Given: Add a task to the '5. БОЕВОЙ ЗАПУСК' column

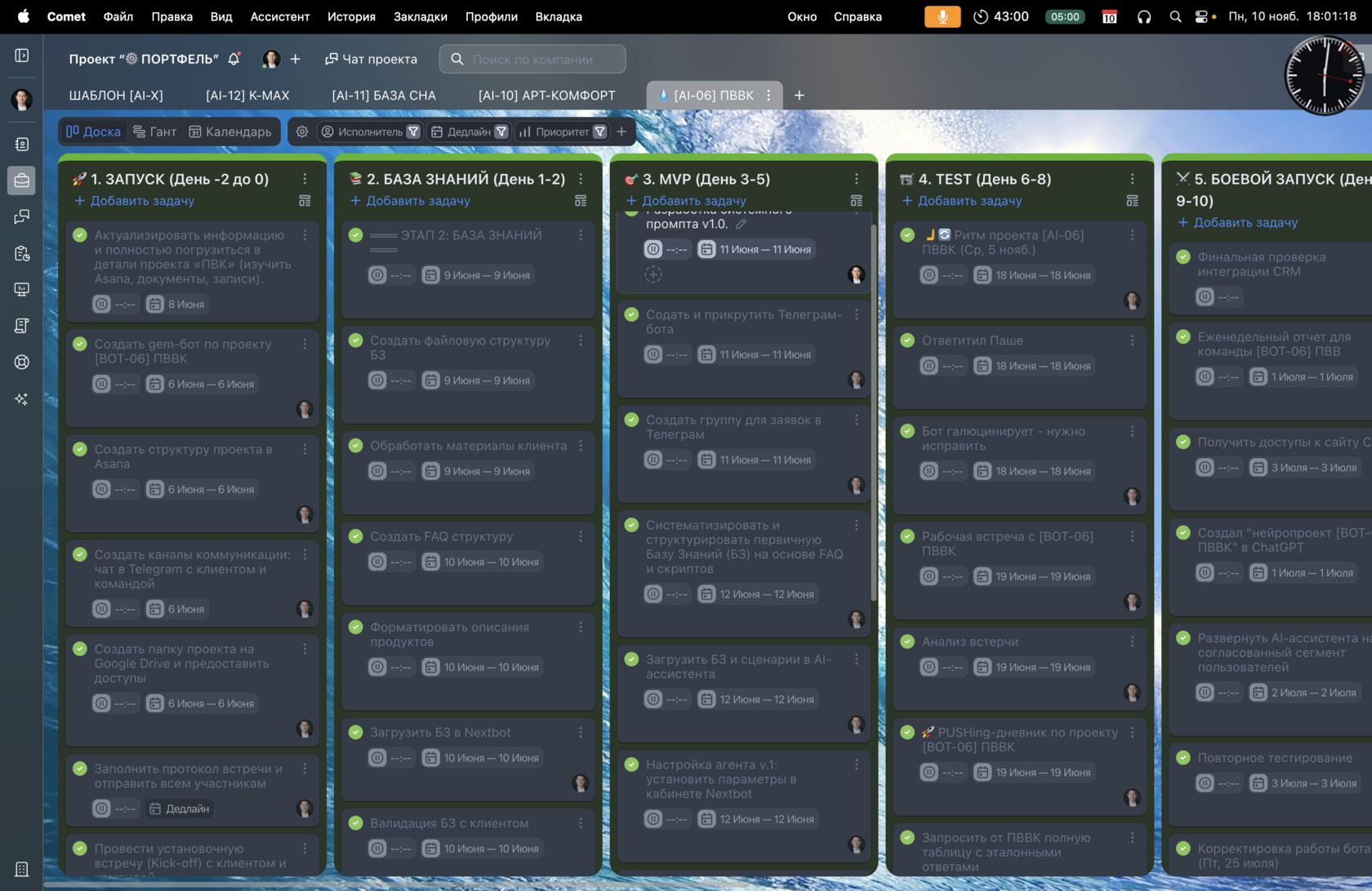Looking at the screenshot, I should point(1238,223).
